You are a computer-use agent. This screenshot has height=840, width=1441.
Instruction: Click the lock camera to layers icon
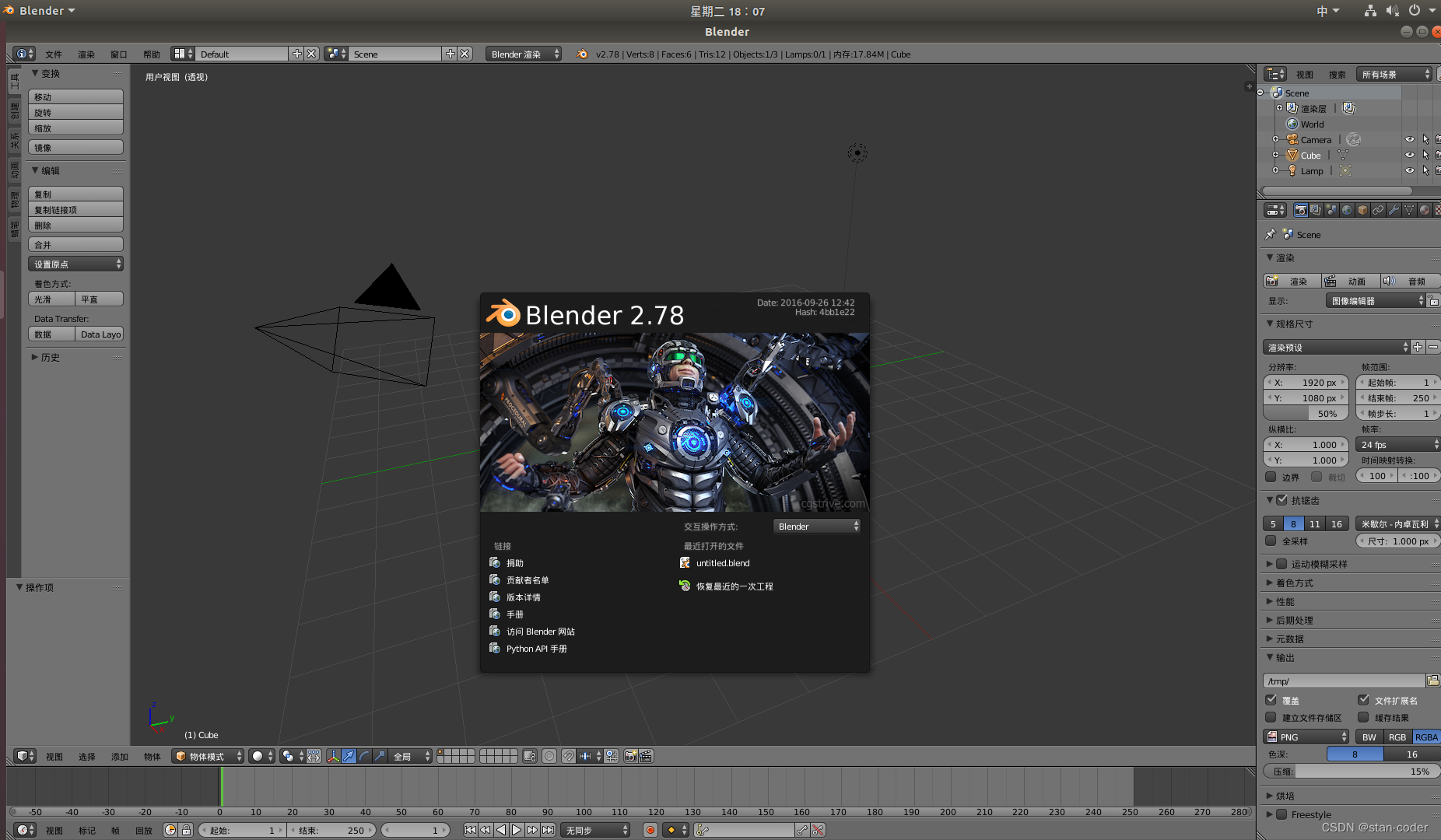pos(530,756)
